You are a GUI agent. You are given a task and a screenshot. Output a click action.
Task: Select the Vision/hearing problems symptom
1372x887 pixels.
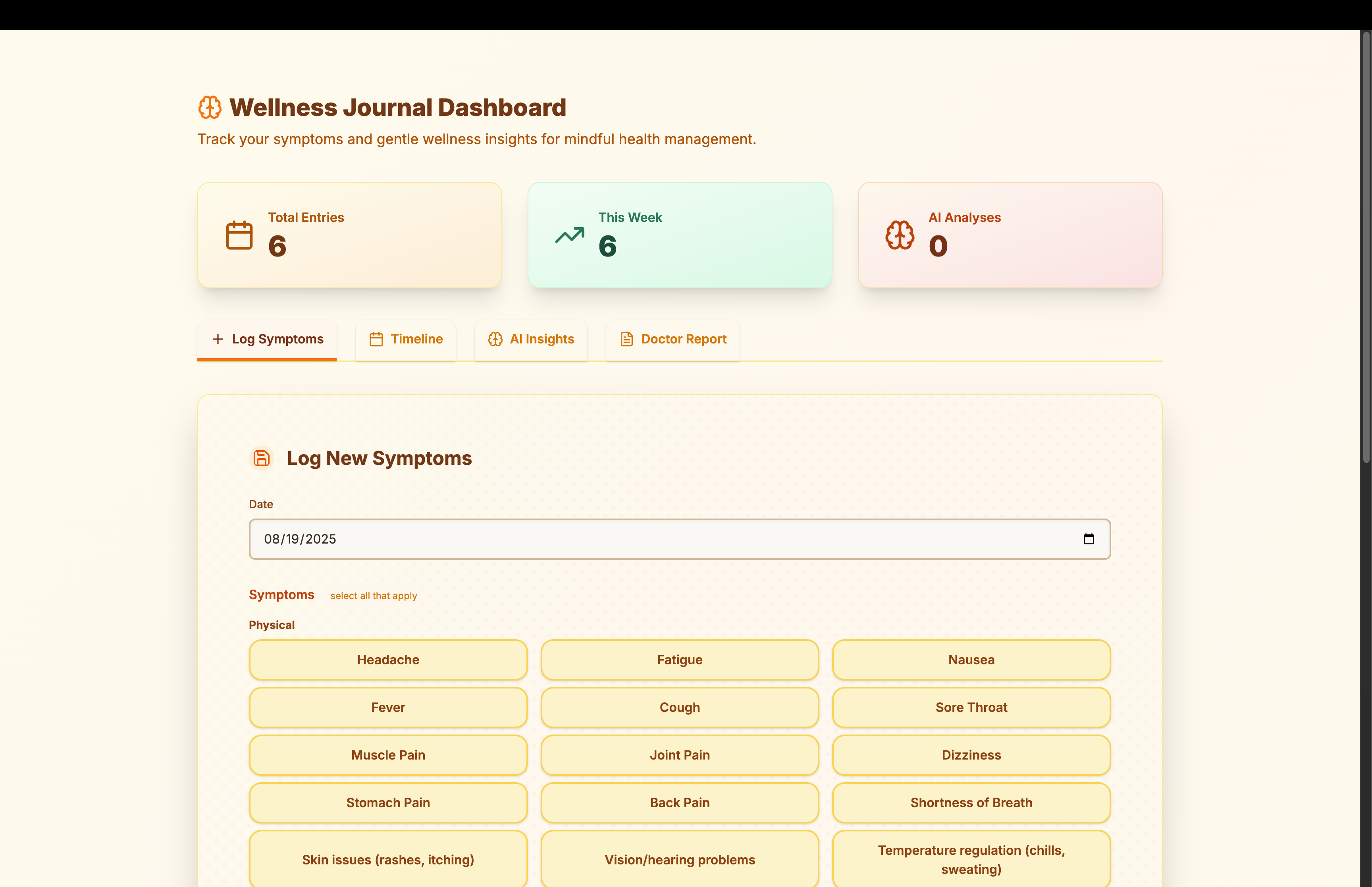[x=679, y=860]
